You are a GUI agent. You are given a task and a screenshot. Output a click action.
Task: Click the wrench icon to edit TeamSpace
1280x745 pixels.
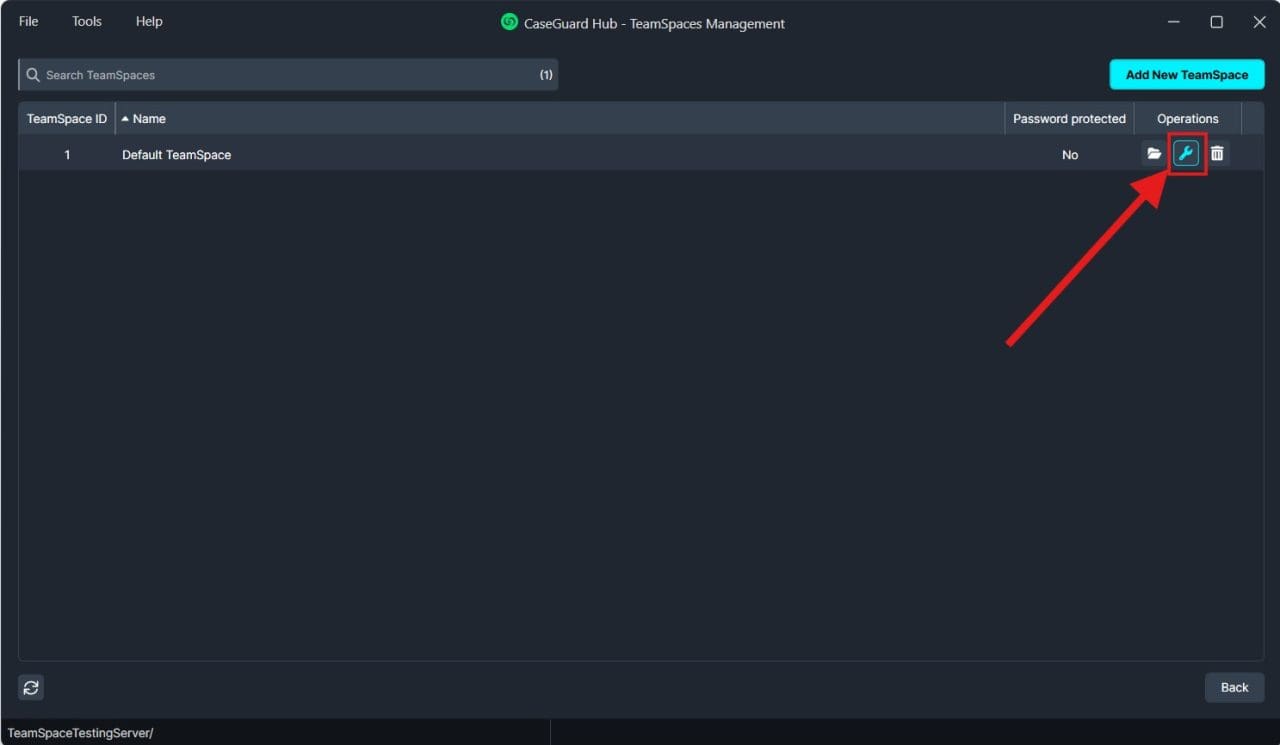pyautogui.click(x=1186, y=154)
